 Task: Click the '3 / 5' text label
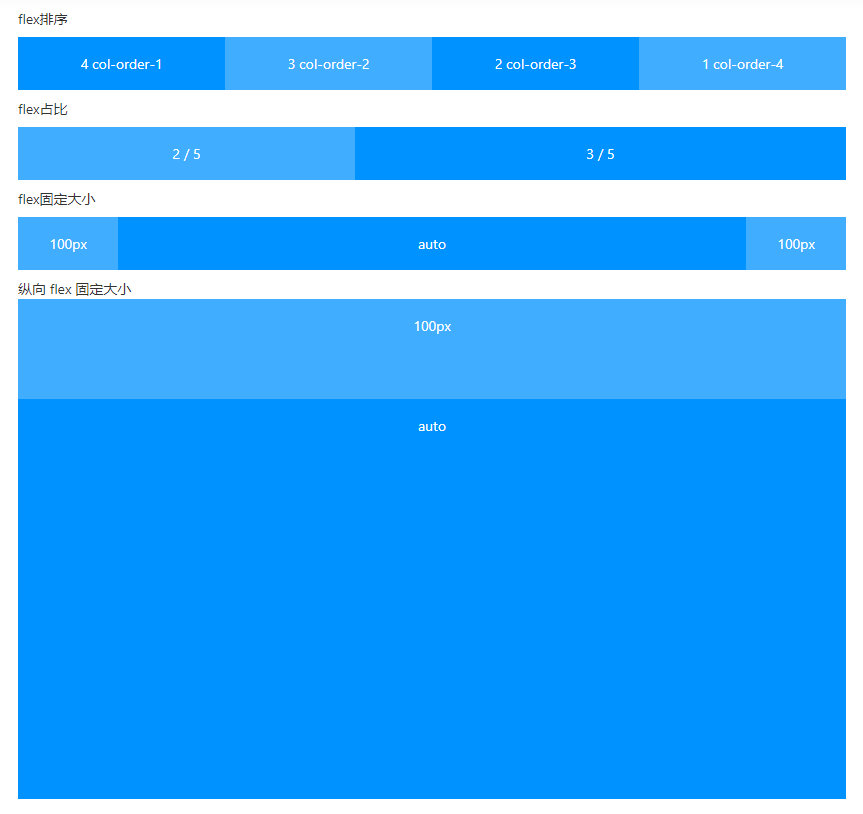pyautogui.click(x=600, y=154)
